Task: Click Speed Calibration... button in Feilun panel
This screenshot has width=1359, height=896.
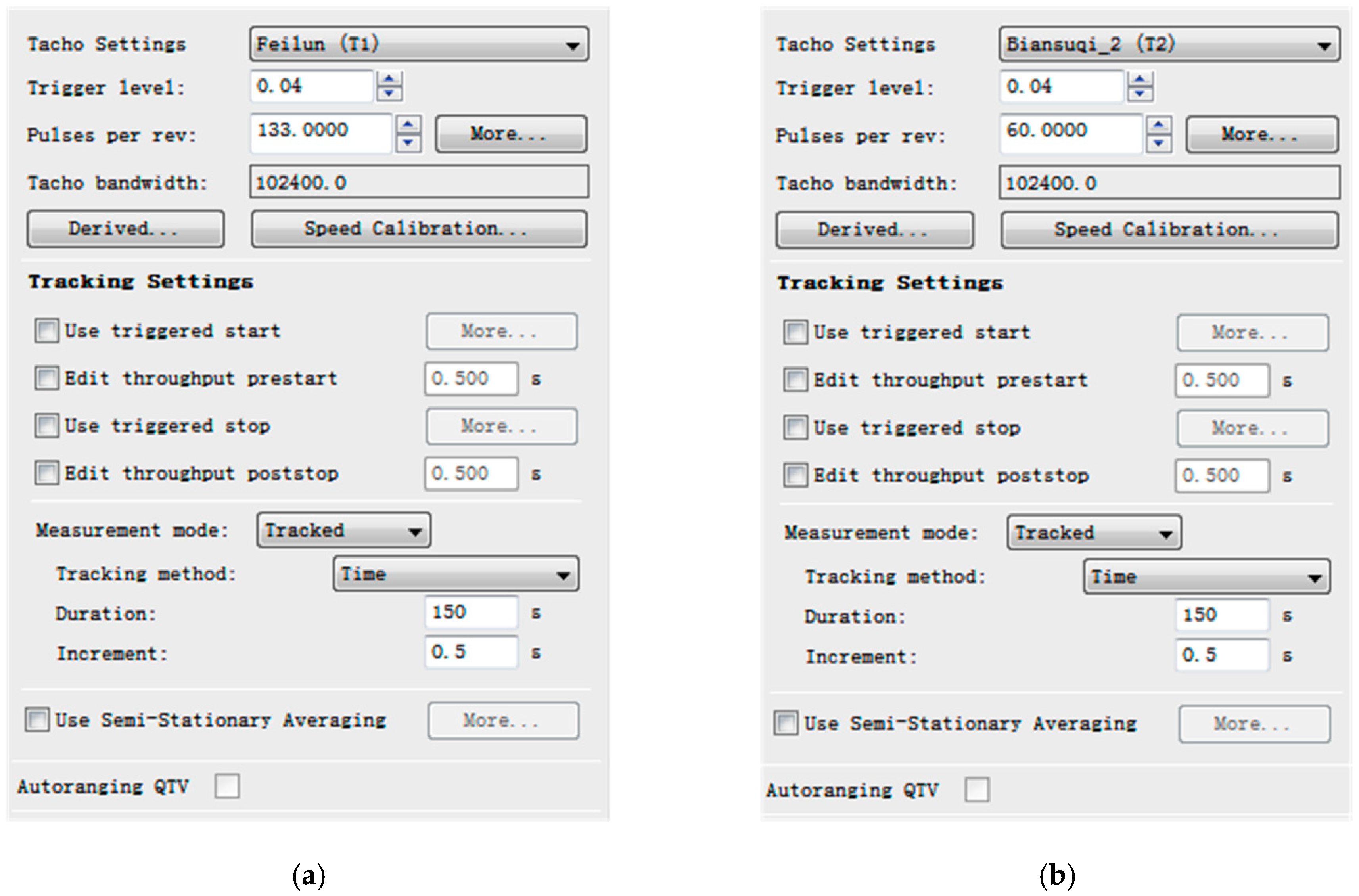Action: [418, 229]
